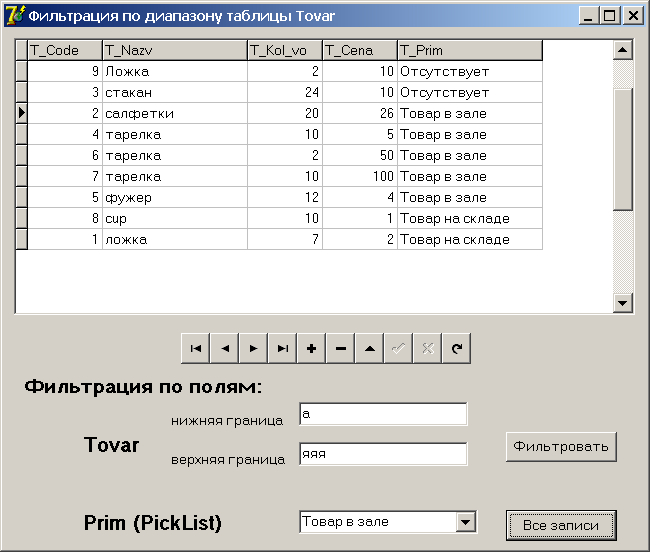Click next record arrow in navigator
The image size is (650, 552).
(254, 349)
